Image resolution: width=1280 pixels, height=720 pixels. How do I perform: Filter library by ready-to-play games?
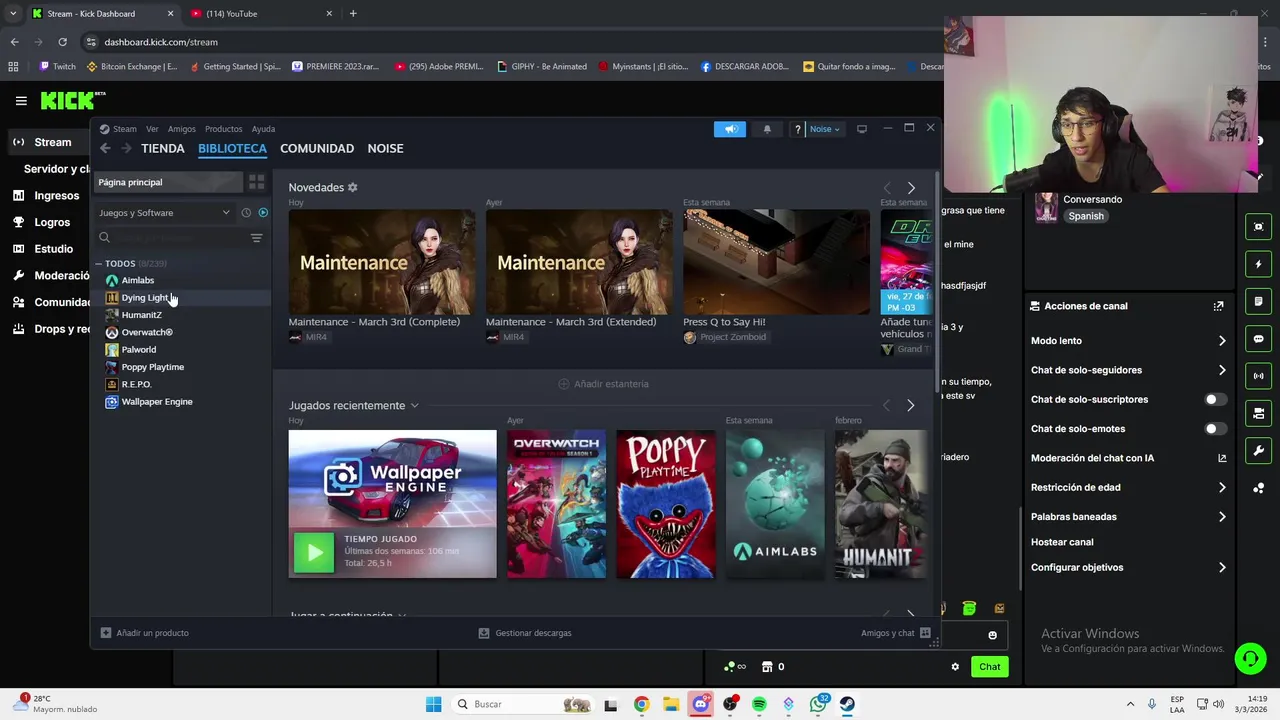tap(263, 213)
